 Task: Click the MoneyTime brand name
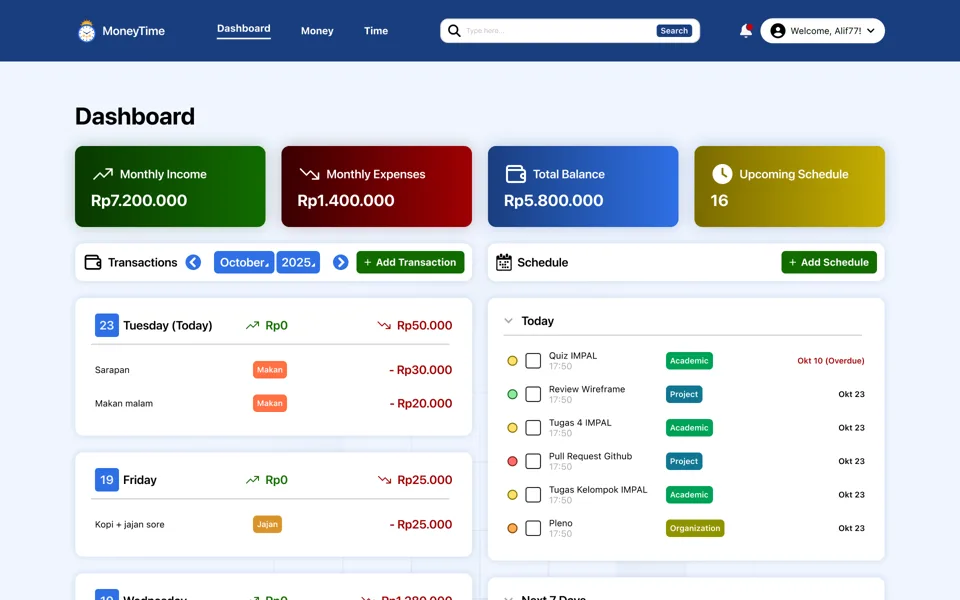(133, 31)
